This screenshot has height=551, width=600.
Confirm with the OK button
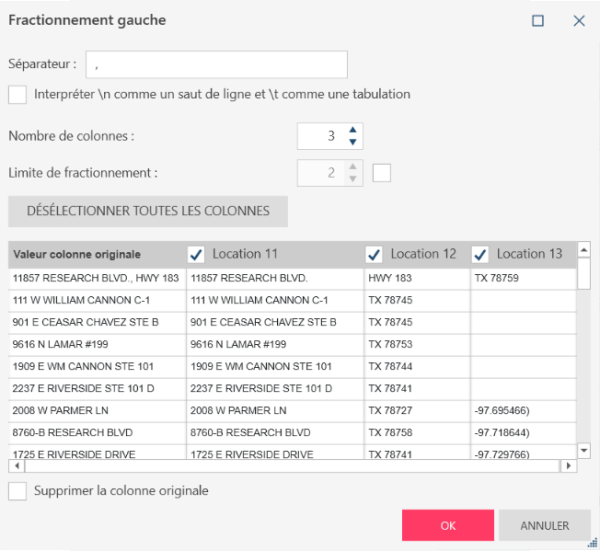448,525
